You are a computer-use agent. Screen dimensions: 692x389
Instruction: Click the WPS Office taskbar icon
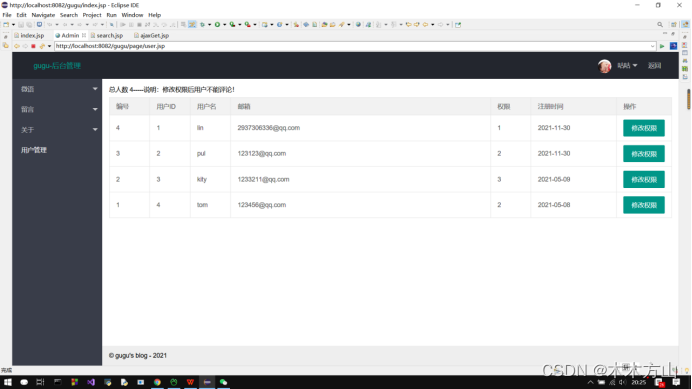[x=190, y=382]
